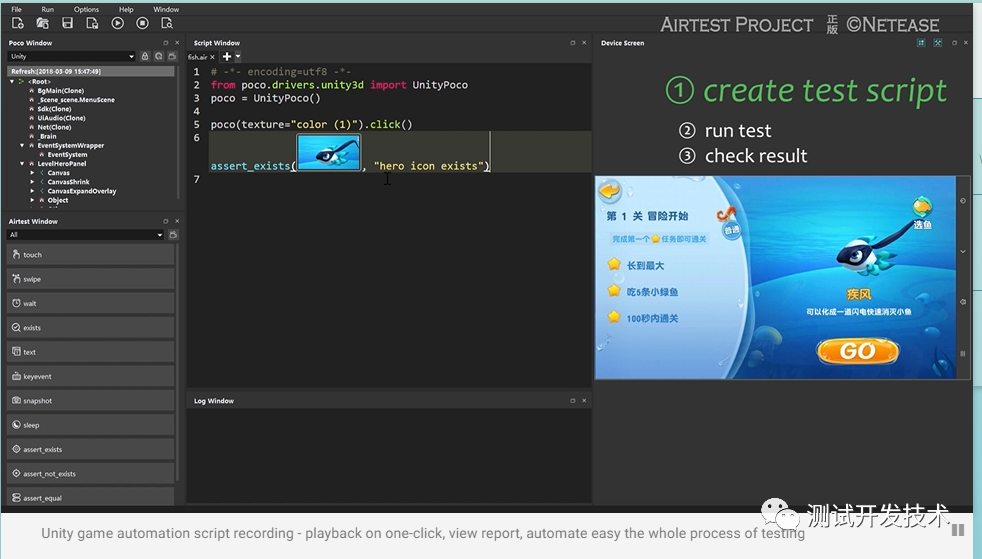Select _Scene_scene.MenuScene tree row
Screen dimensions: 982x559
point(76,100)
